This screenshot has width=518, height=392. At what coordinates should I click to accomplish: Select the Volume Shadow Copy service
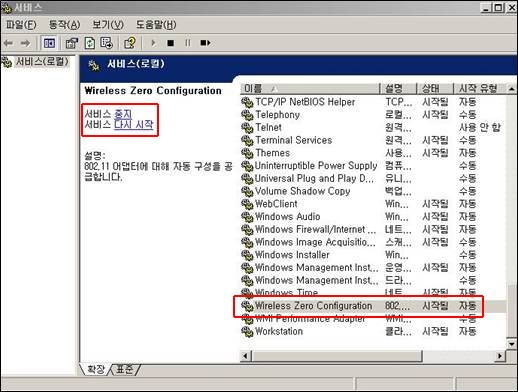[373, 191]
